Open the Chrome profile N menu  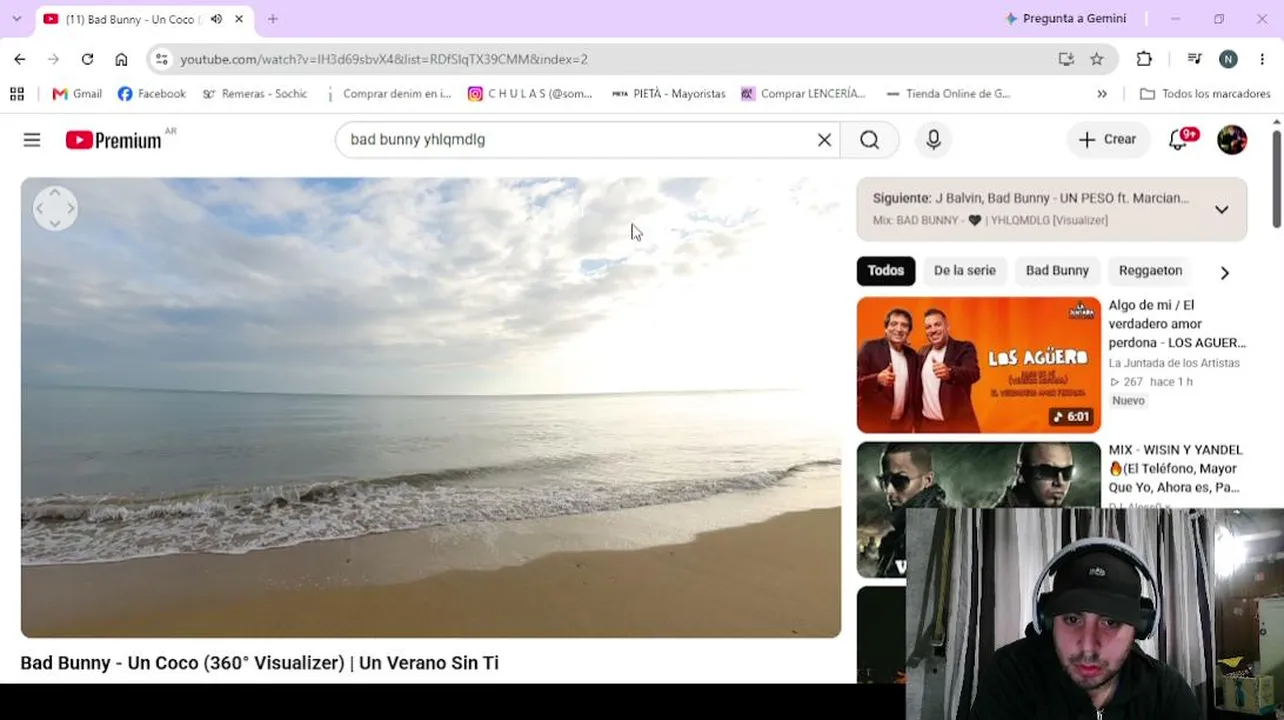click(x=1228, y=59)
